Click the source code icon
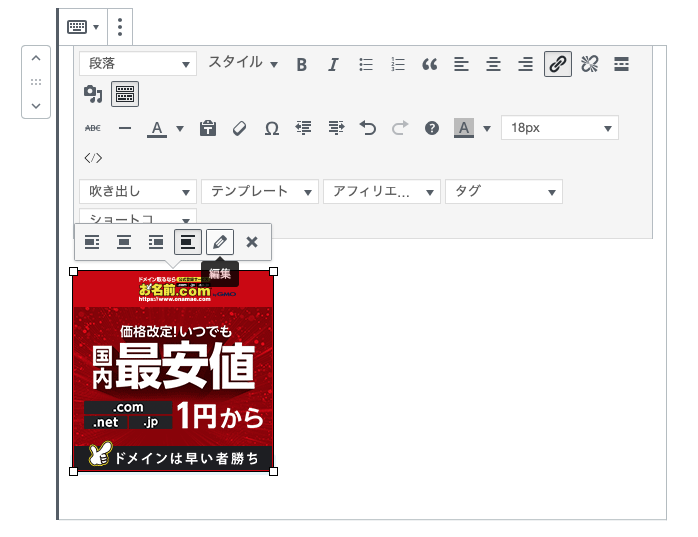This screenshot has height=537, width=698. pyautogui.click(x=93, y=158)
